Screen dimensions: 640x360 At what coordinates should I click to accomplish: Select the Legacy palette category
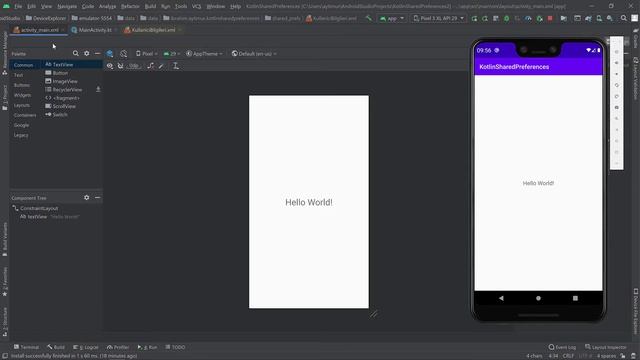click(21, 135)
